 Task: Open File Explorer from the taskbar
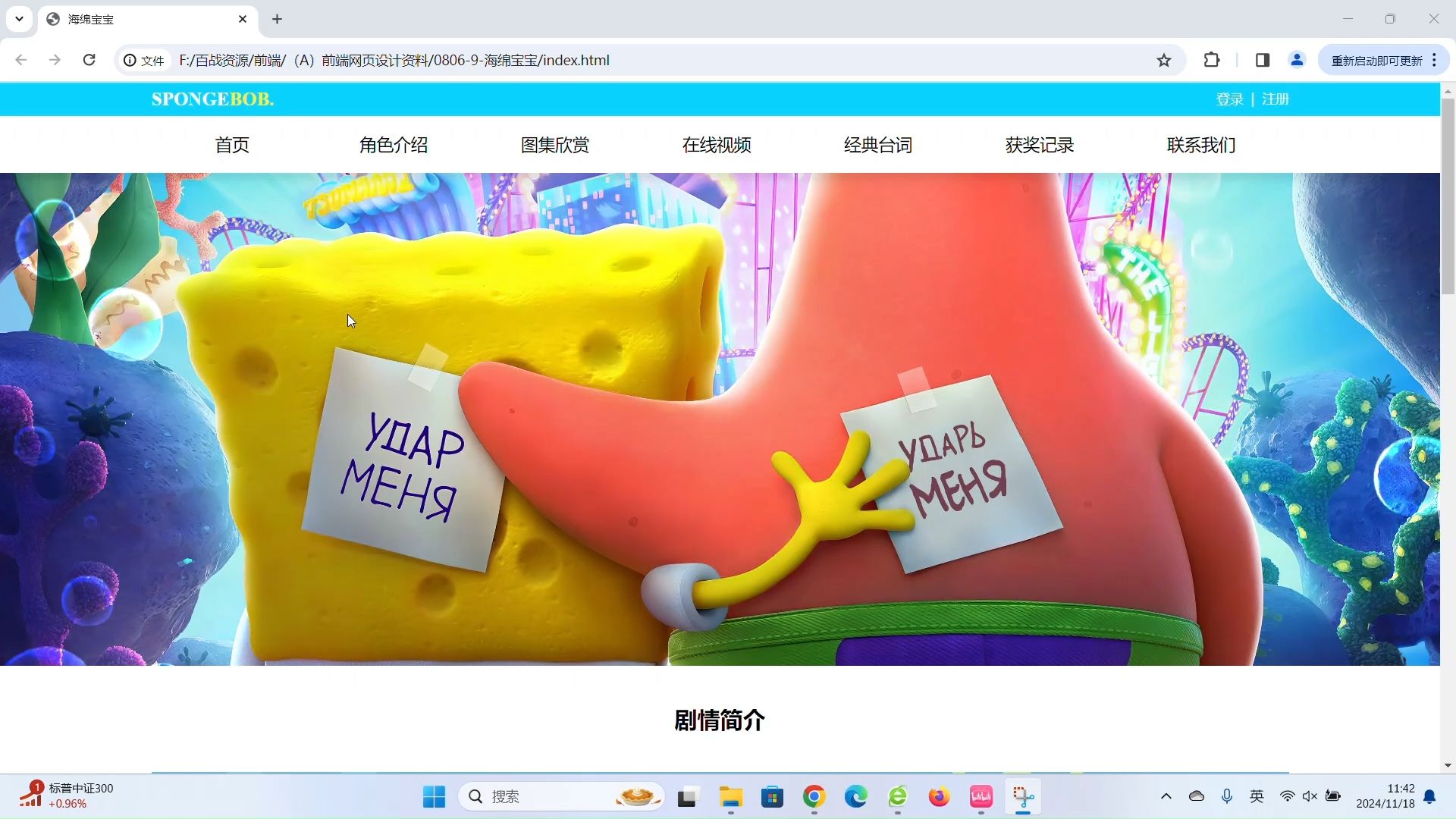click(x=731, y=797)
